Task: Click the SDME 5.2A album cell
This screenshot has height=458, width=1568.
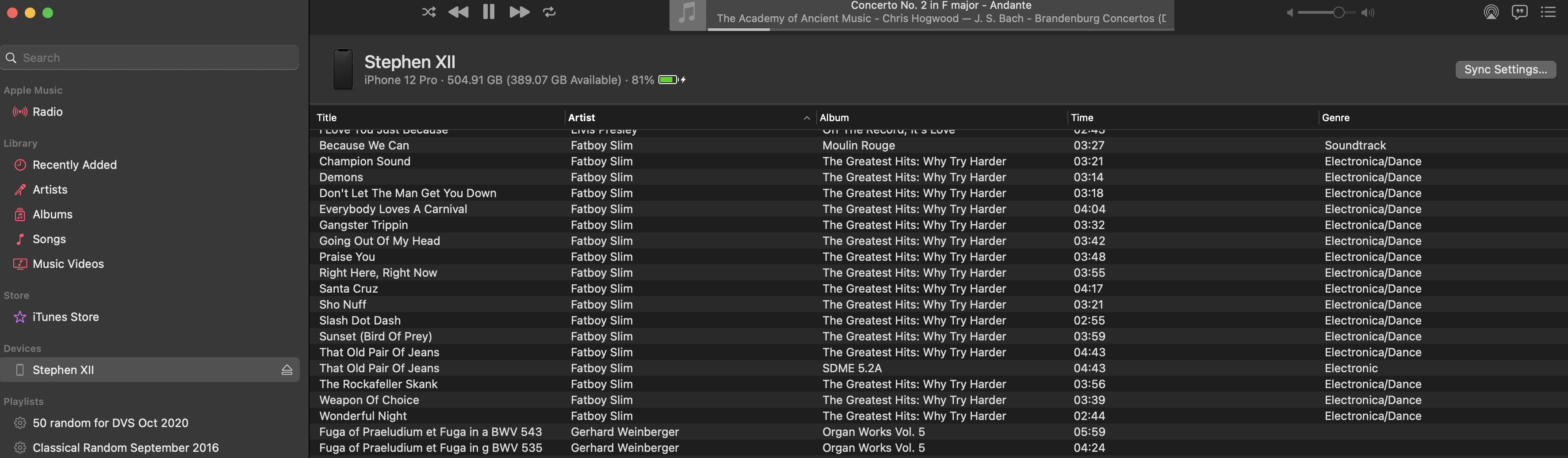Action: [852, 368]
